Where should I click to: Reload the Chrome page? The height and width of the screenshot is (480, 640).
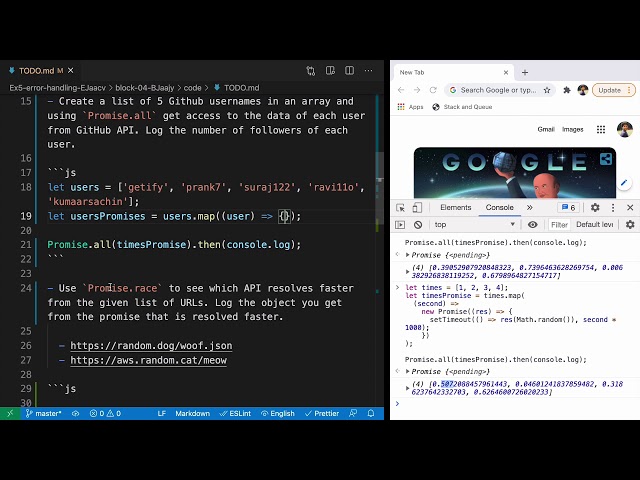[433, 90]
